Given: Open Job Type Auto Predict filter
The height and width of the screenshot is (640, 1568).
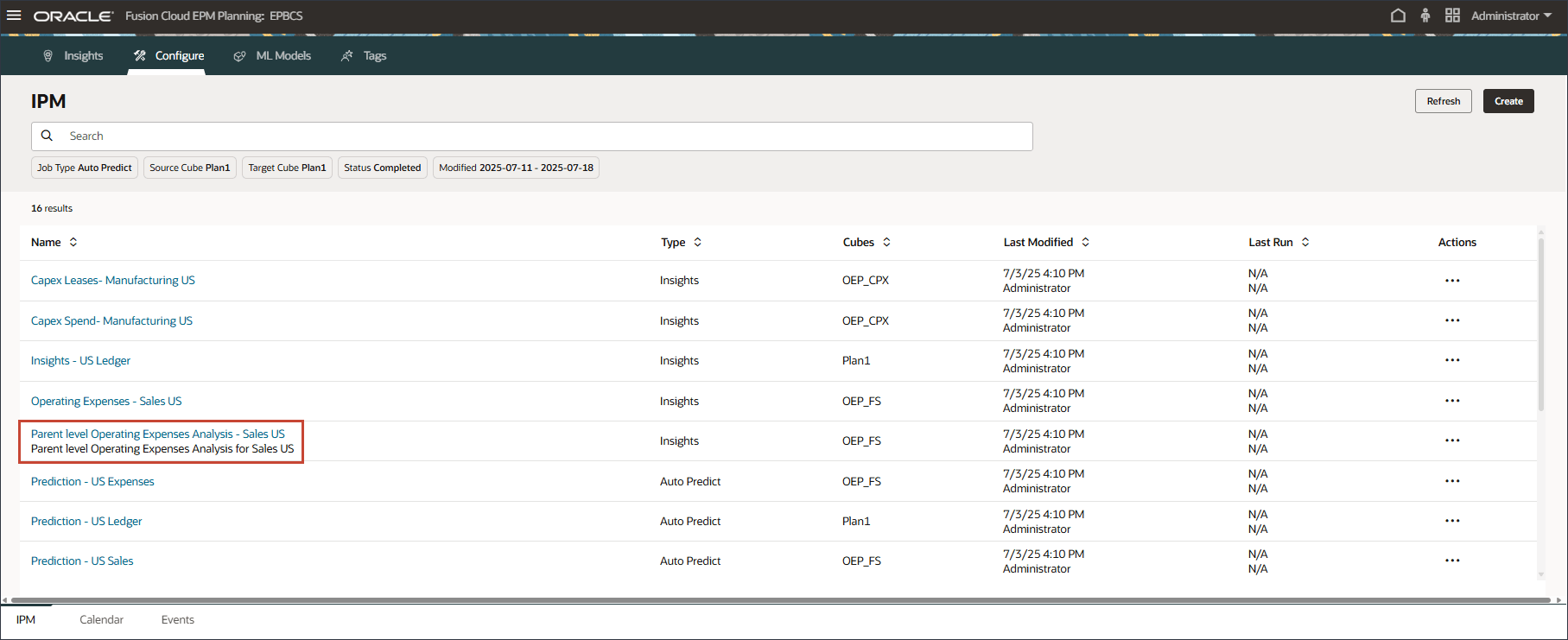Looking at the screenshot, I should 85,168.
